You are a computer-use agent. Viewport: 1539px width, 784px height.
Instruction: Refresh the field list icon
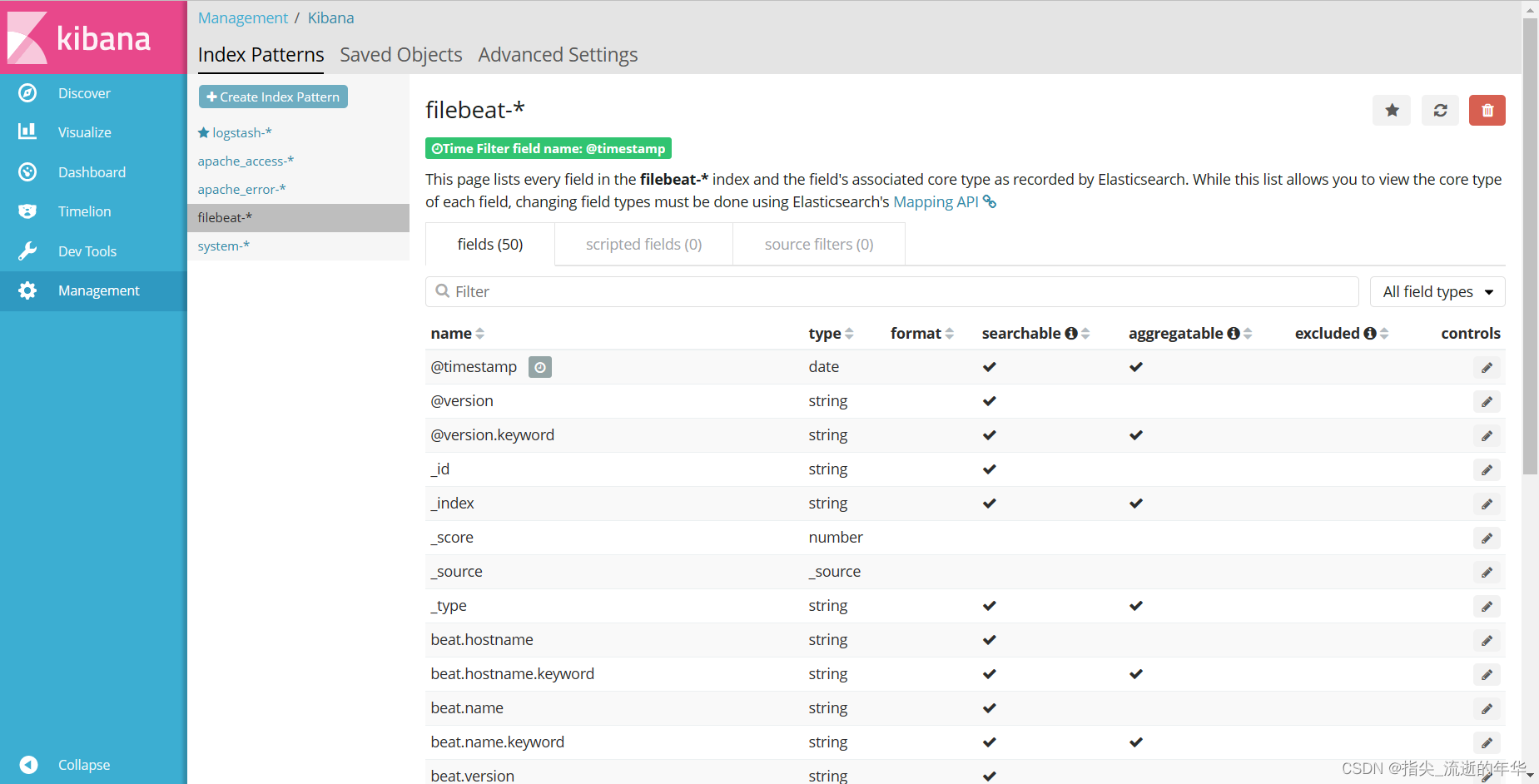tap(1440, 111)
